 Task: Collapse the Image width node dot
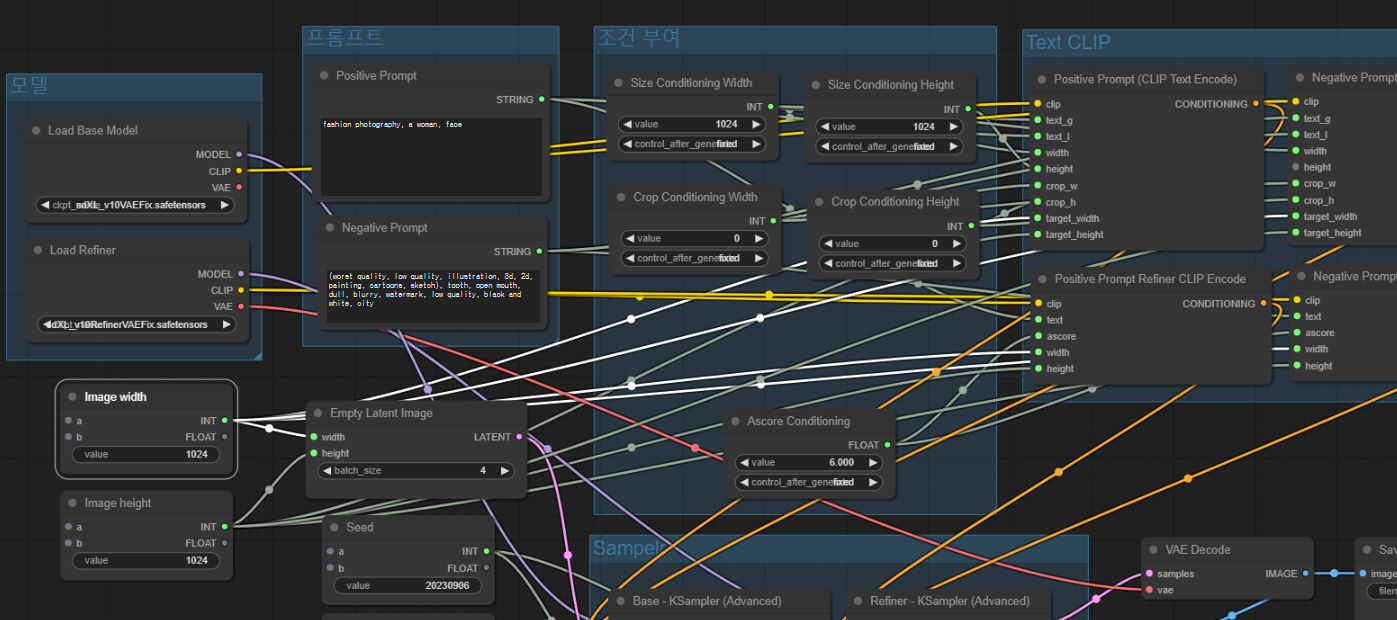coord(73,397)
